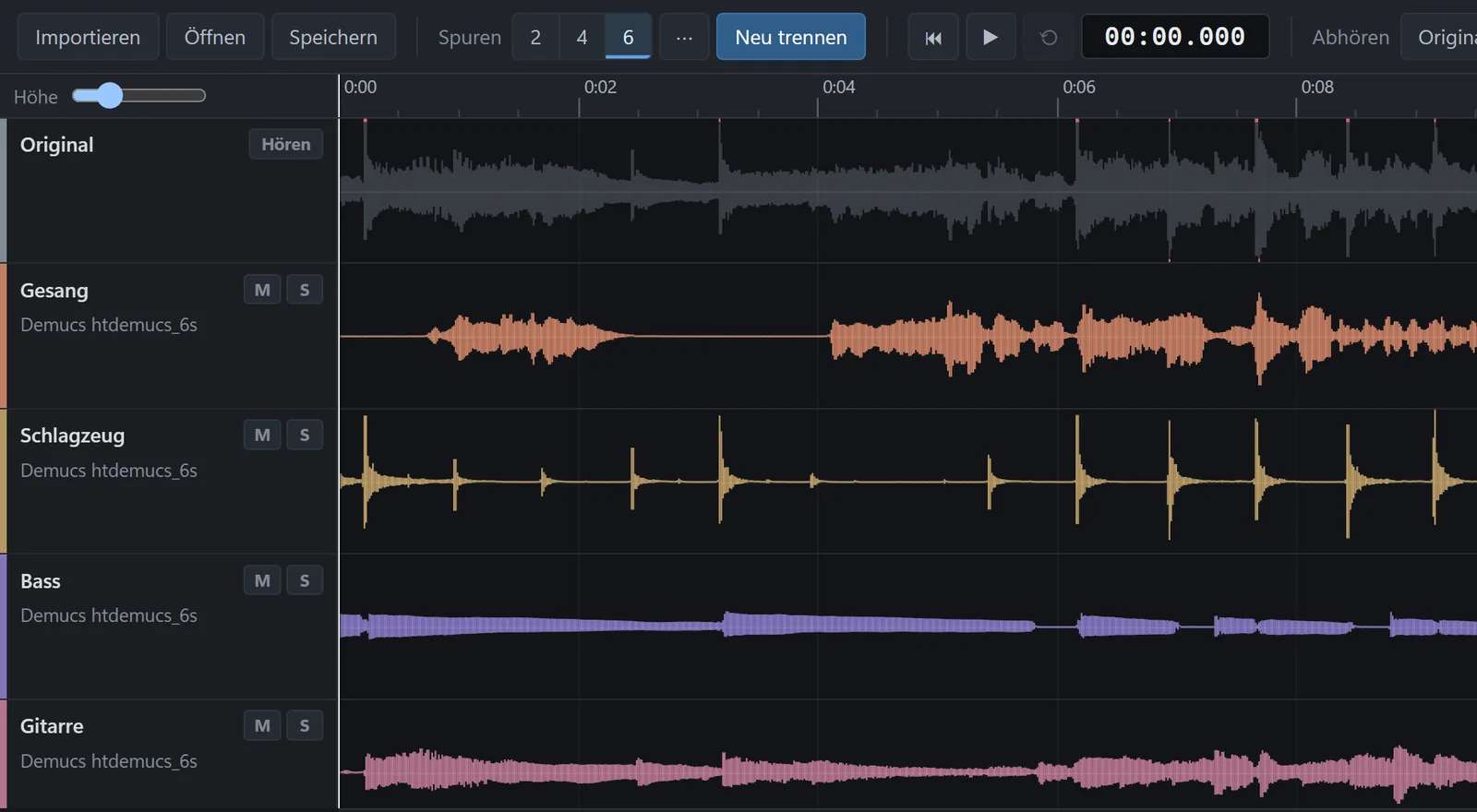Solo the Gitarre track

point(305,725)
